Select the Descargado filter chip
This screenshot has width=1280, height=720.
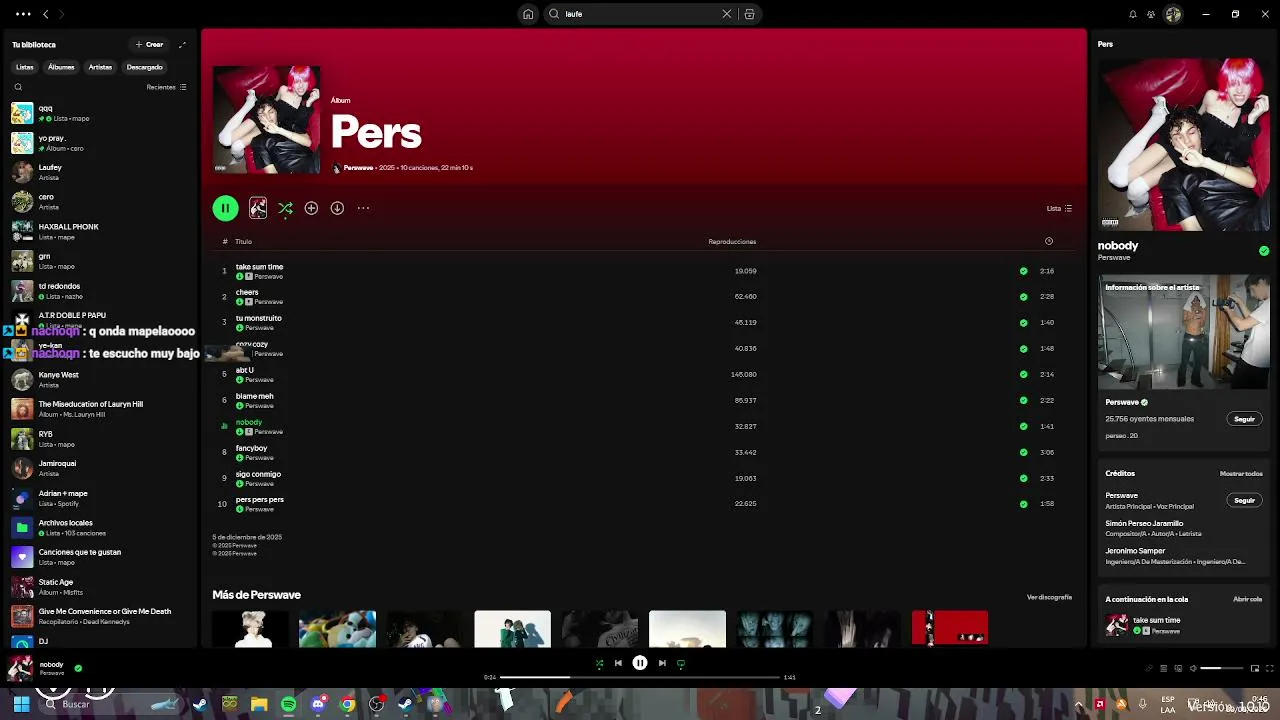click(x=144, y=67)
